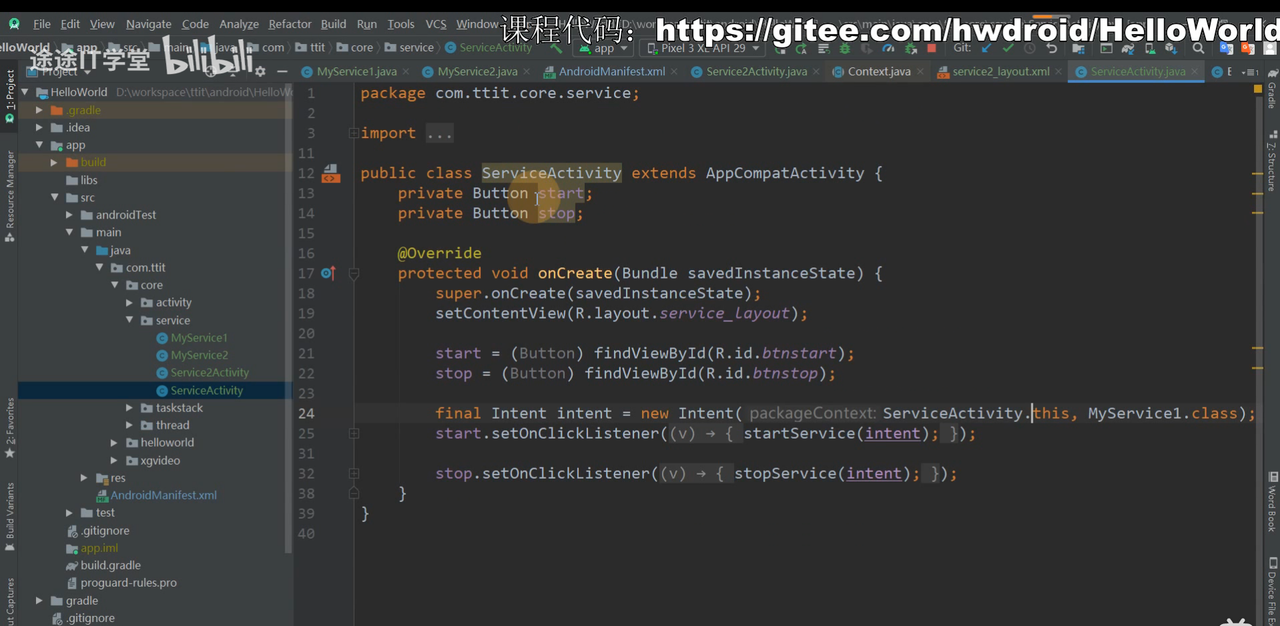The width and height of the screenshot is (1280, 626).
Task: Click Profile app gauge icon in toolbar
Action: point(888,48)
